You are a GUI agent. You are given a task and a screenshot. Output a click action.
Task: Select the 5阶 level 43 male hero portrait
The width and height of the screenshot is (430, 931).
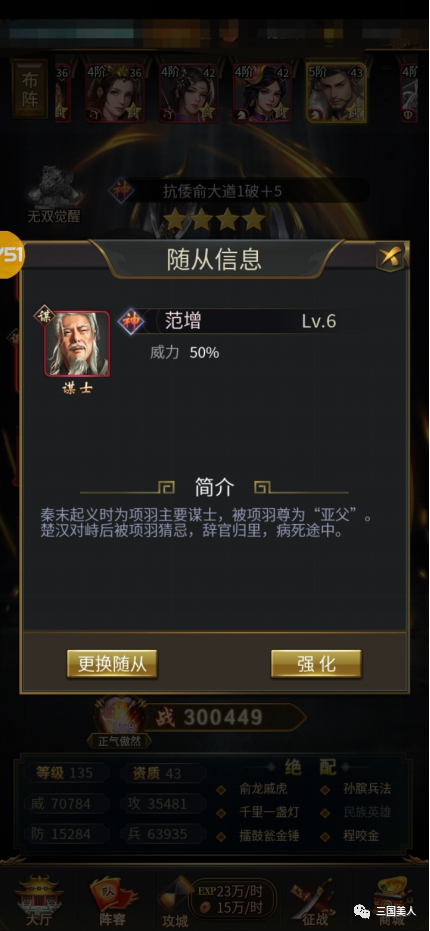pyautogui.click(x=336, y=93)
